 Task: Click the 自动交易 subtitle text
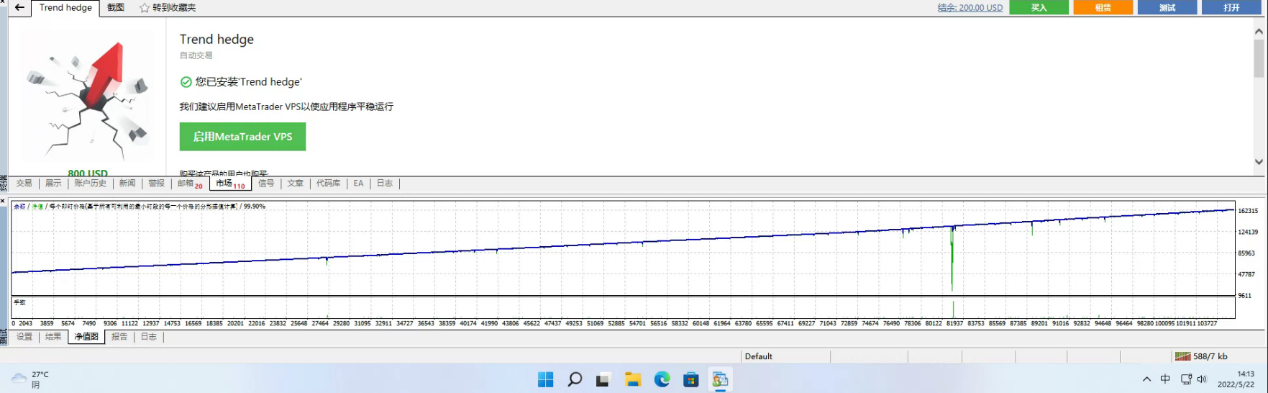point(196,55)
